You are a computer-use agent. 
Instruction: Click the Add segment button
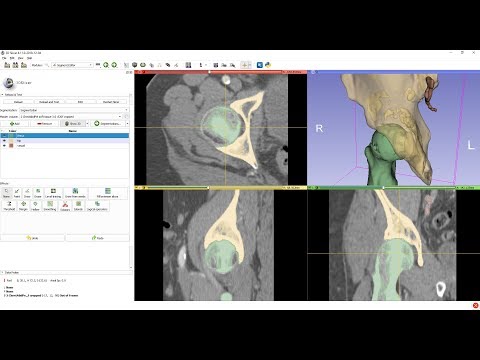[15, 123]
